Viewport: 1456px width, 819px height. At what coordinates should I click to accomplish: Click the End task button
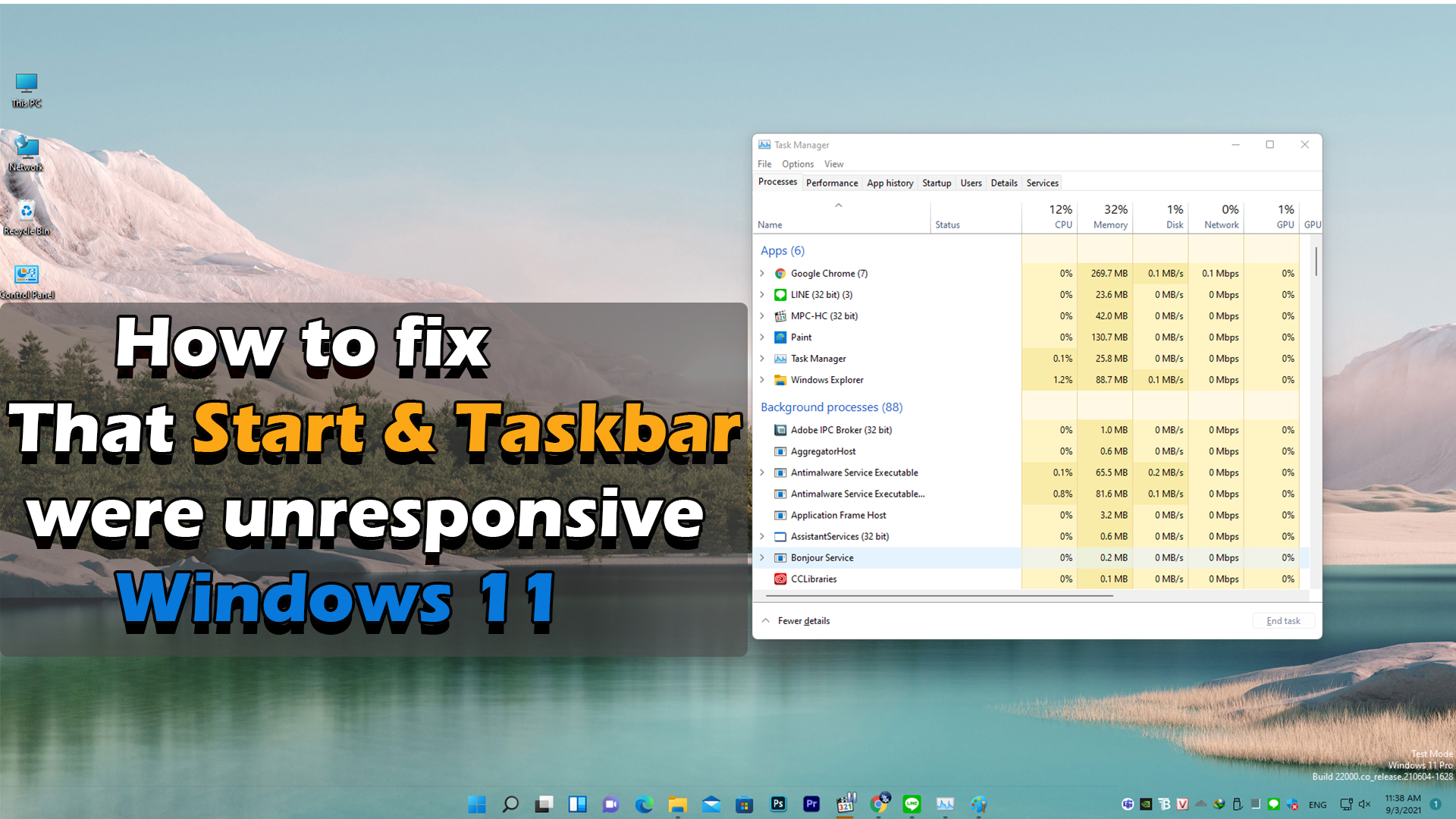[1283, 620]
